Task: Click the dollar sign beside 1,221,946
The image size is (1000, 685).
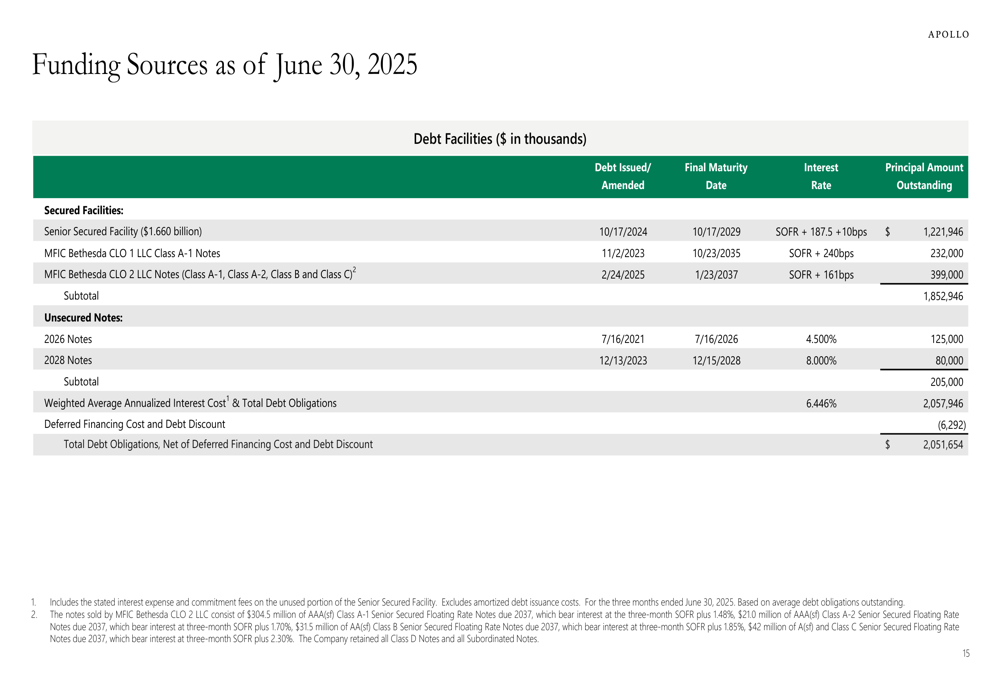Action: pyautogui.click(x=887, y=232)
